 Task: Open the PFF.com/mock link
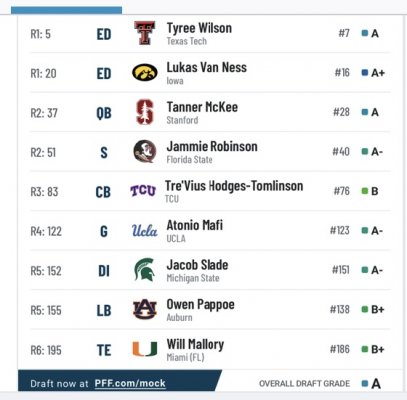[x=130, y=383]
